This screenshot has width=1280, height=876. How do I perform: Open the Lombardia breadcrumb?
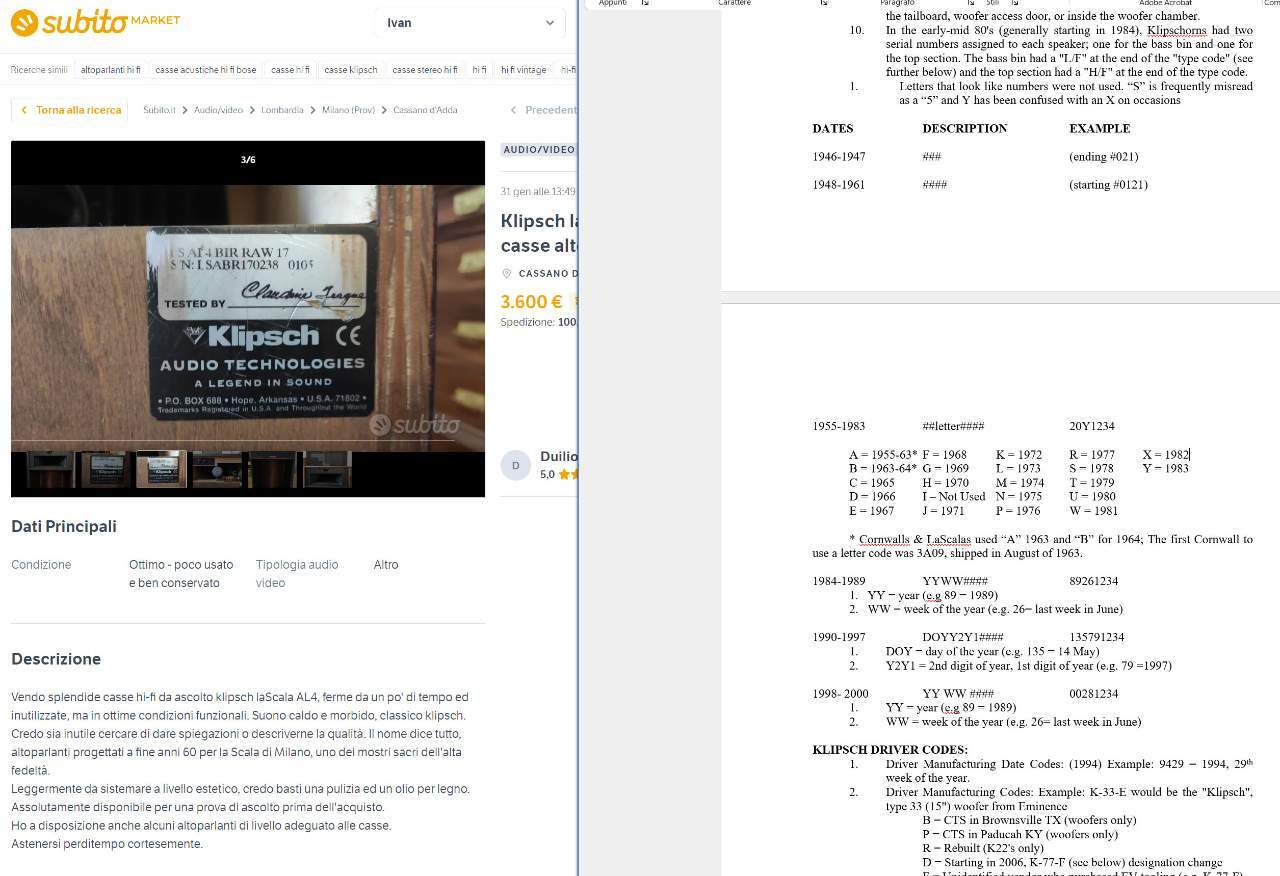click(282, 110)
